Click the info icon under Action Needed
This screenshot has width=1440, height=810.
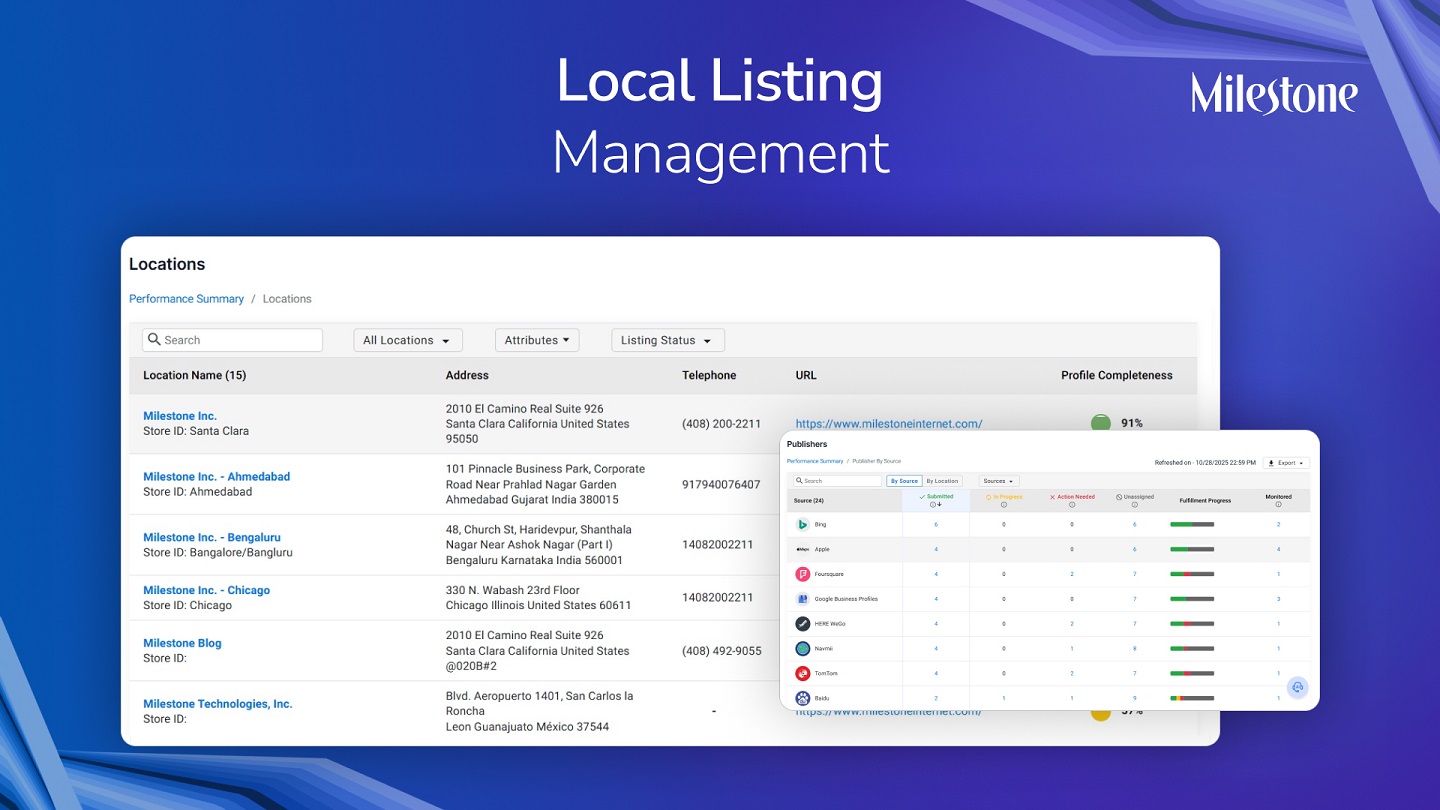[x=1072, y=505]
